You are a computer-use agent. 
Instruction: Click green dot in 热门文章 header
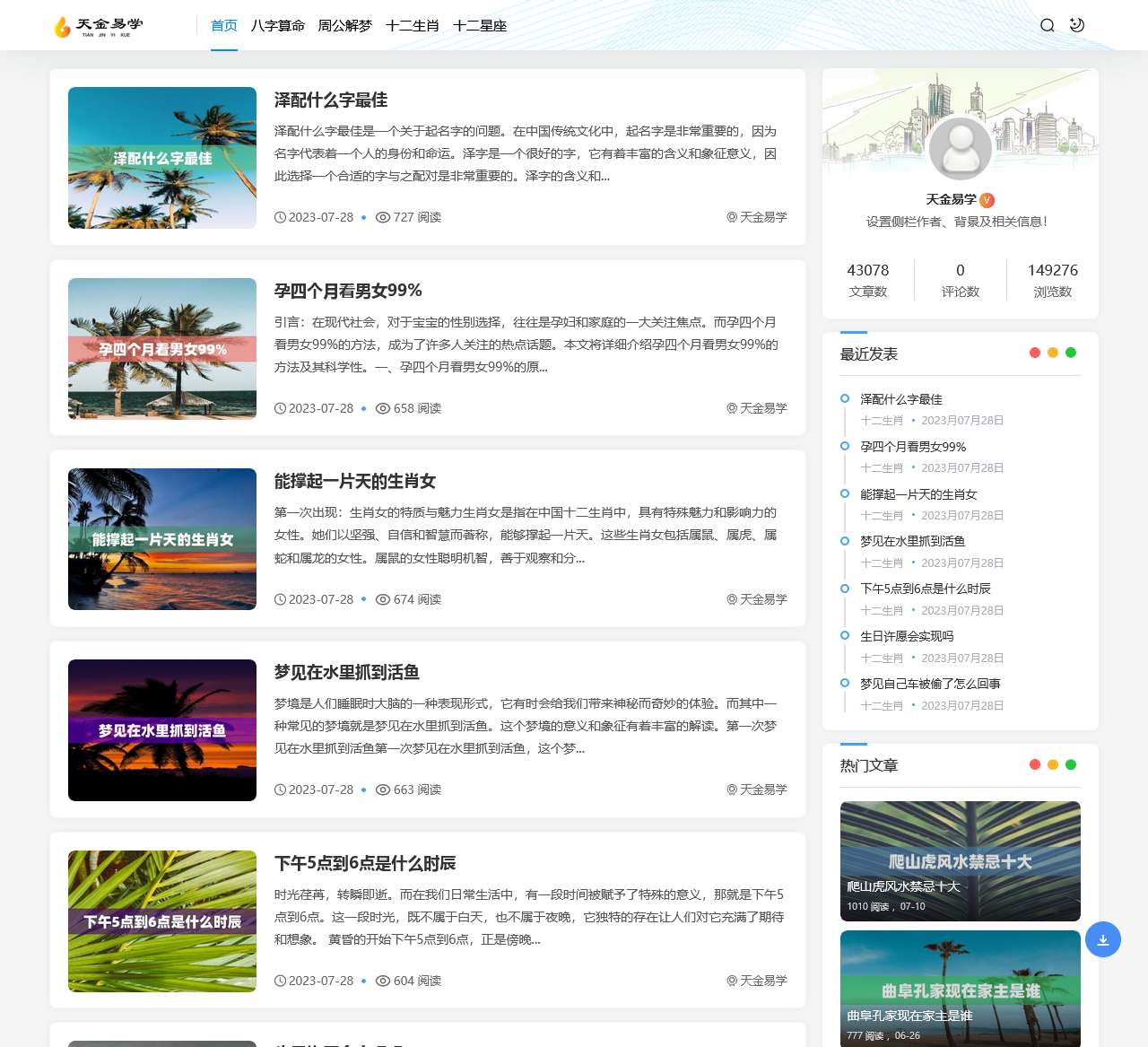coord(1071,764)
